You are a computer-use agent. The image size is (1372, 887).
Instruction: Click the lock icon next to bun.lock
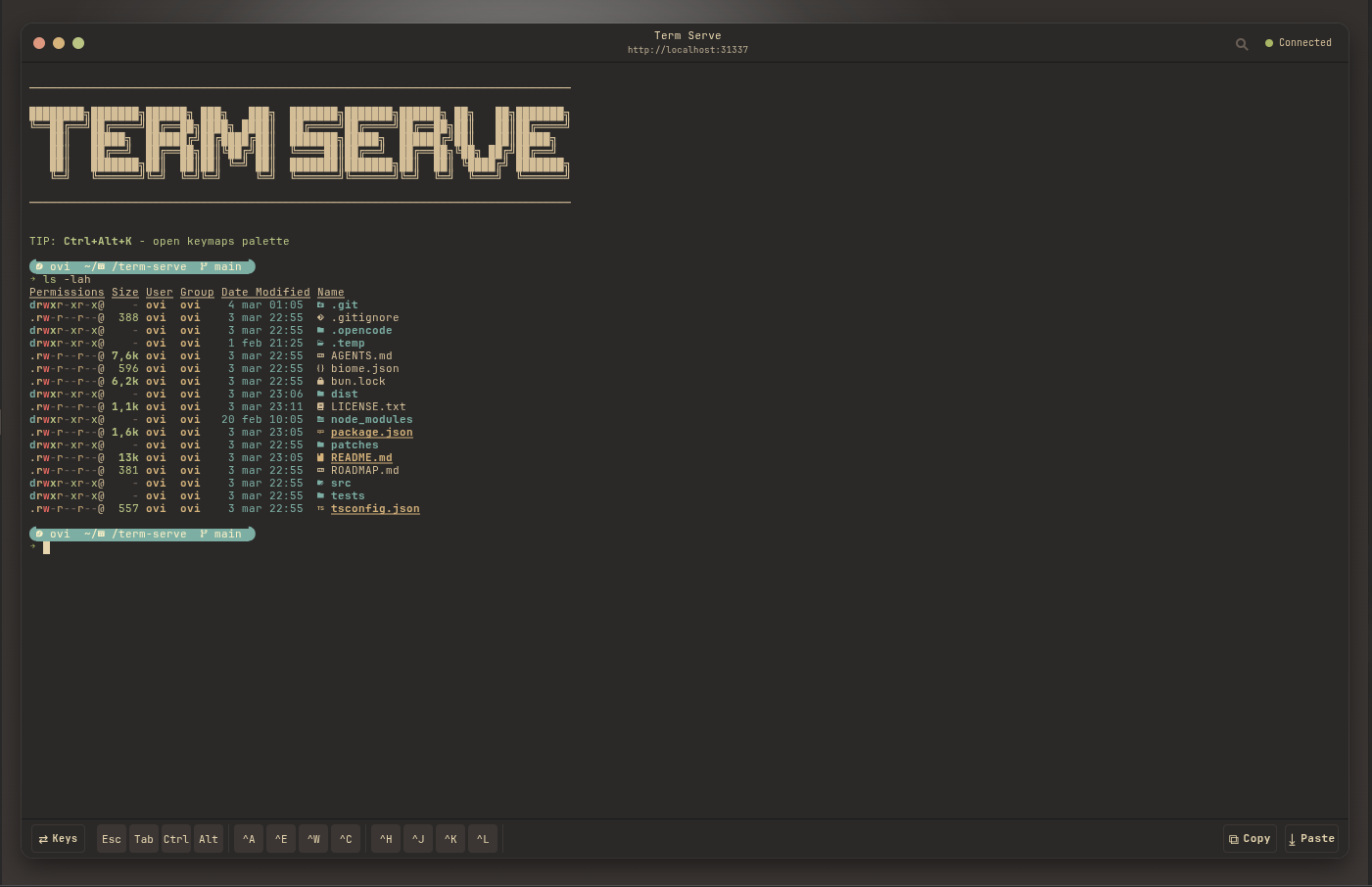pyautogui.click(x=320, y=381)
